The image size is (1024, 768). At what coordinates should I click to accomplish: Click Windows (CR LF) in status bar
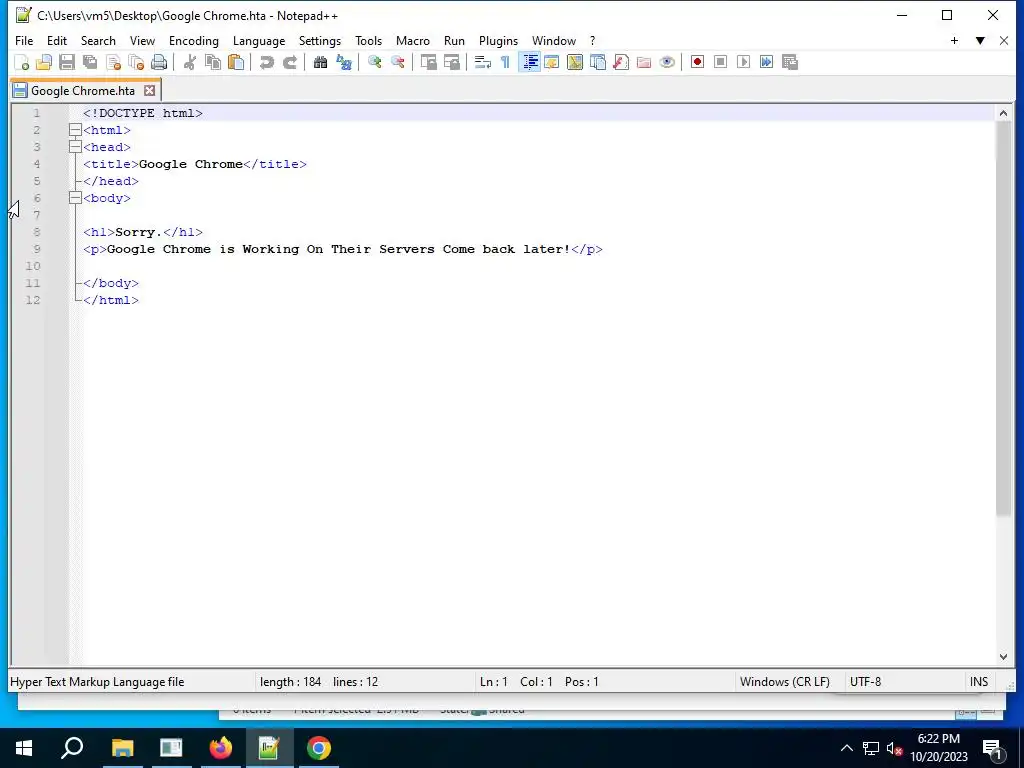[784, 682]
